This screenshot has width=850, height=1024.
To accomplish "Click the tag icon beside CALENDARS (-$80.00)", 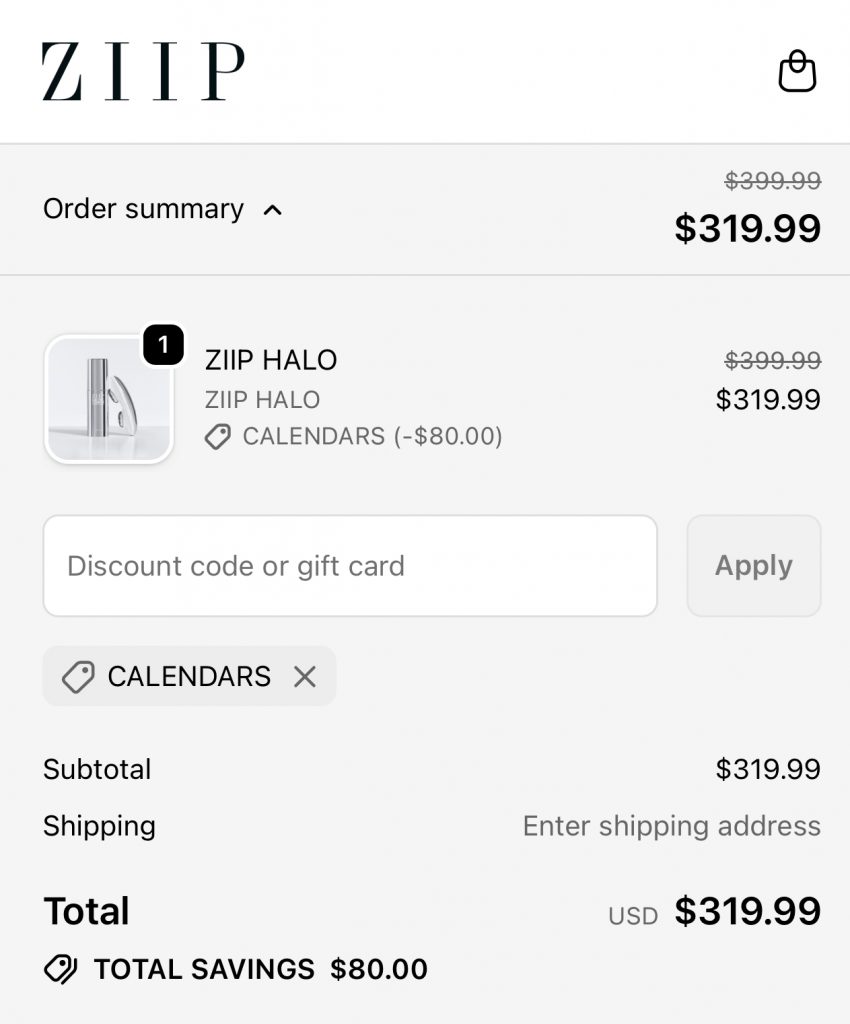I will click(x=218, y=437).
